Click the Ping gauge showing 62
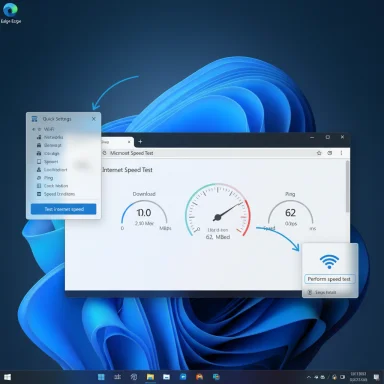Image resolution: width=384 pixels, height=384 pixels. (x=290, y=213)
